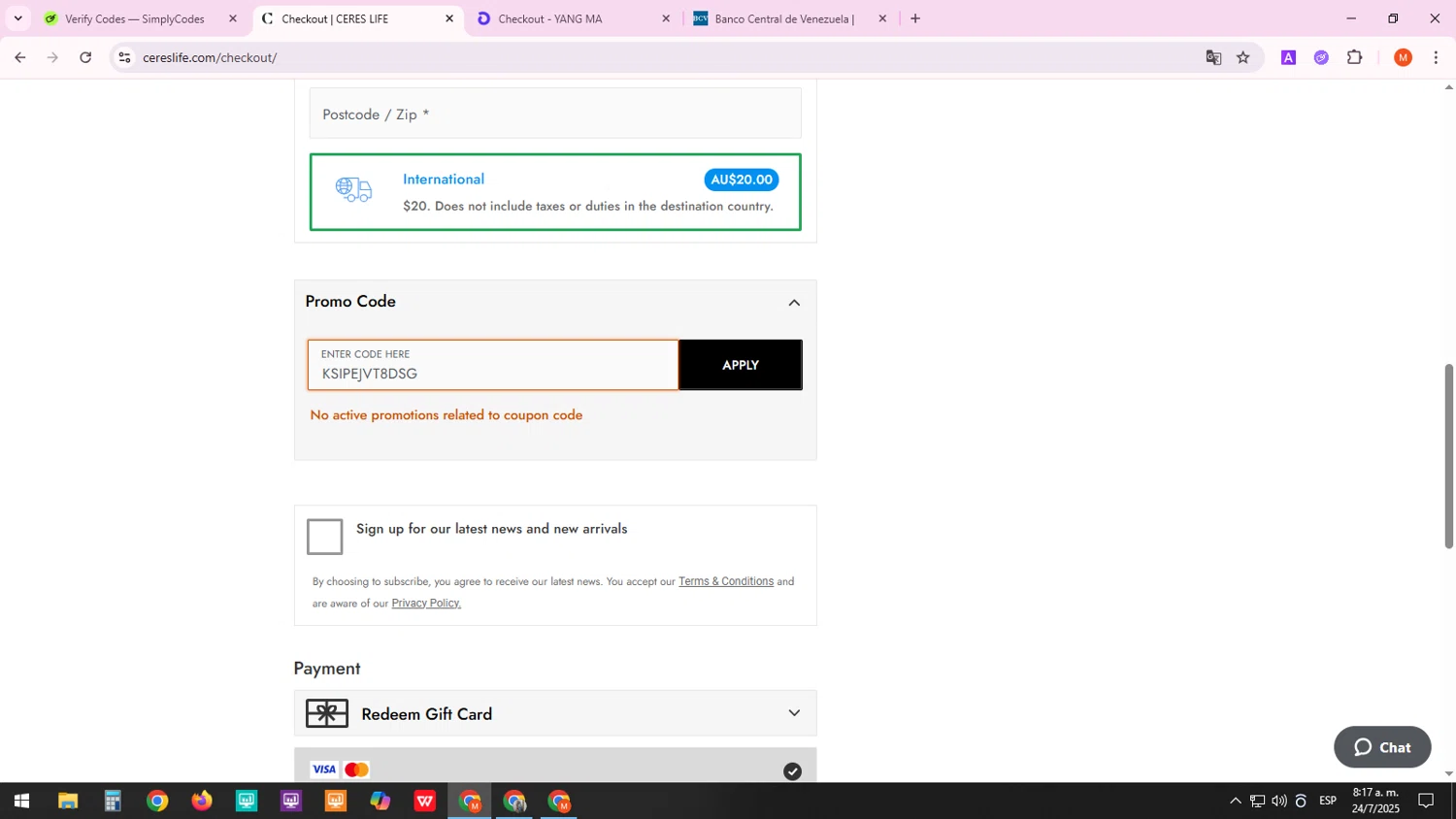Image resolution: width=1456 pixels, height=819 pixels.
Task: Click the Postcode / Zip field
Action: [x=555, y=114]
